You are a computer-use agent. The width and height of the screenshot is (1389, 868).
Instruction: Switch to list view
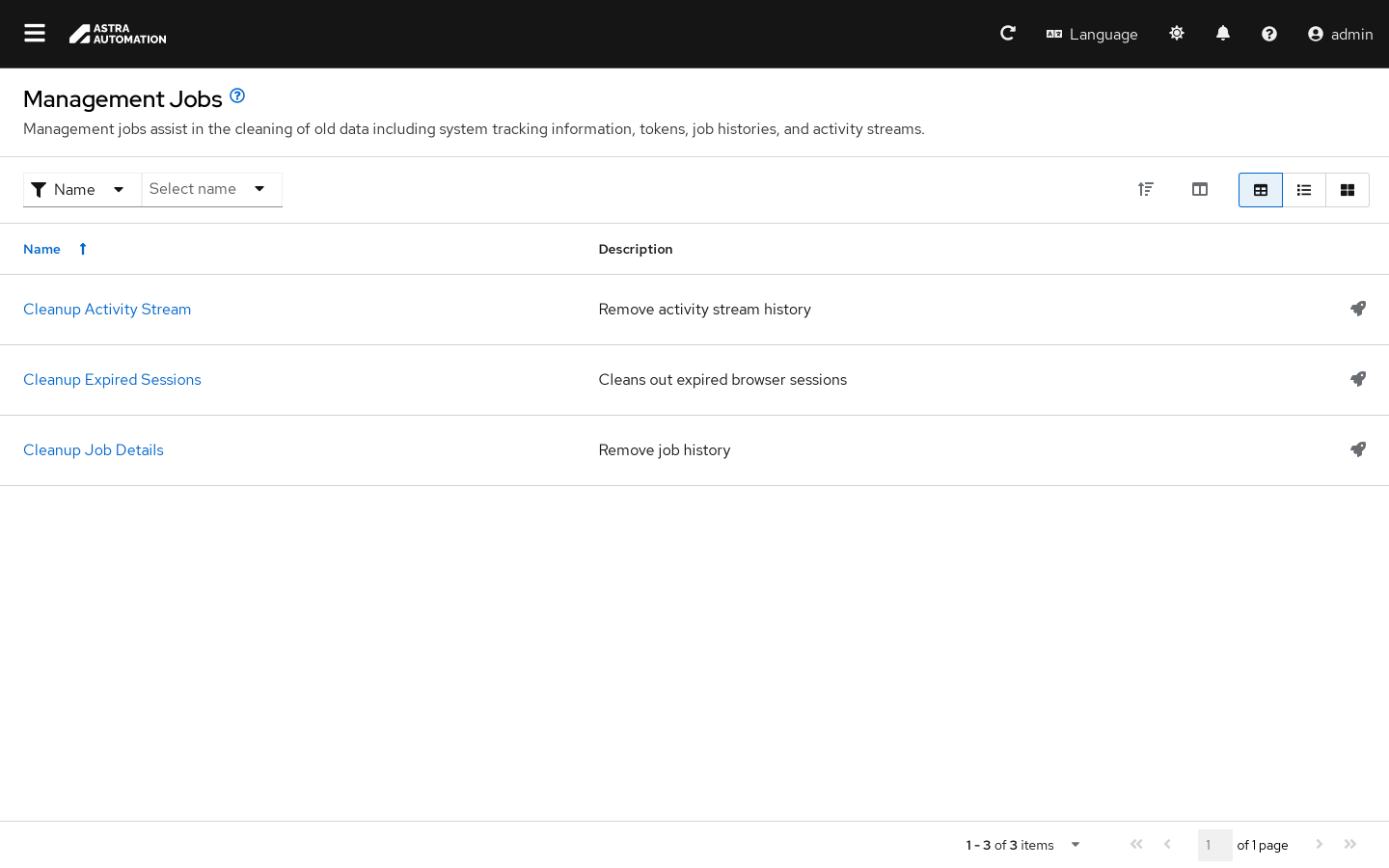pyautogui.click(x=1304, y=190)
